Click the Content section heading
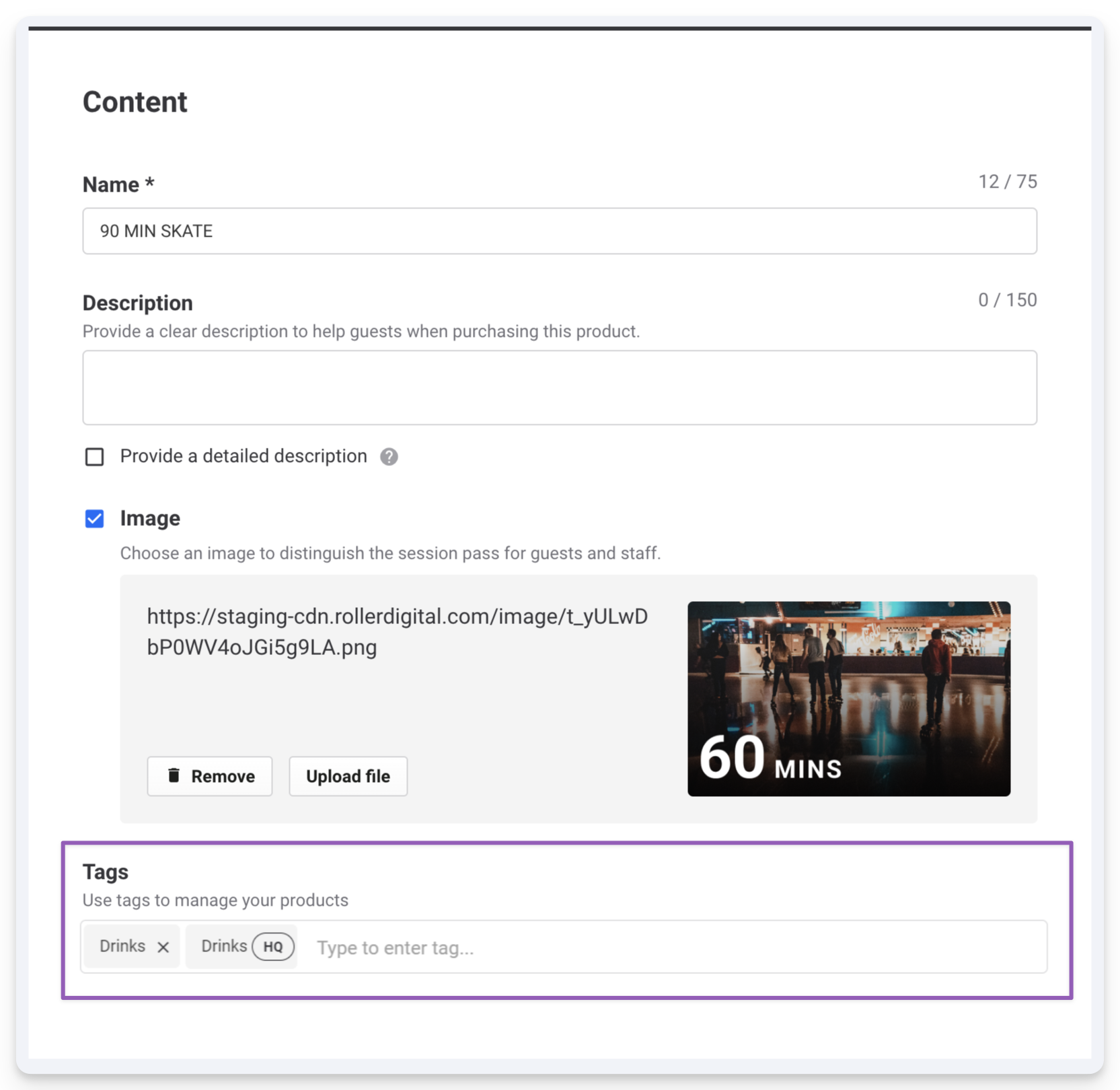Screen dimensions: 1120x1090 (135, 102)
